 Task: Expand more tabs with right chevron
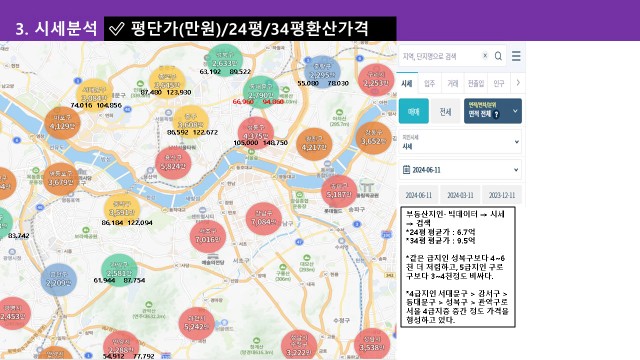click(518, 83)
